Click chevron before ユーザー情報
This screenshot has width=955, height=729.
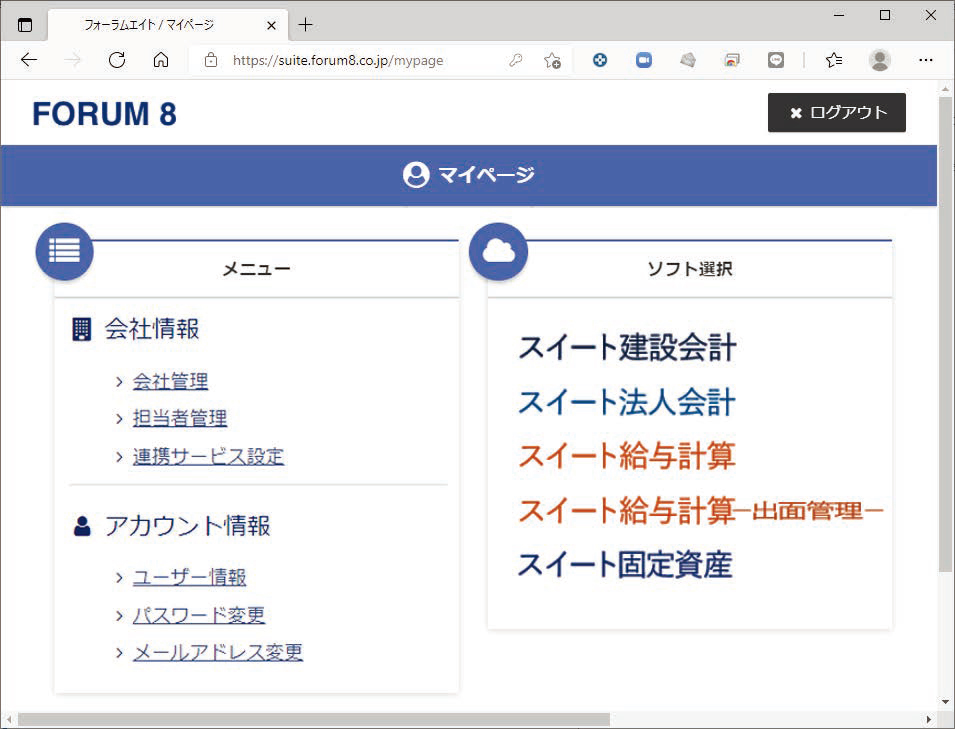(119, 578)
